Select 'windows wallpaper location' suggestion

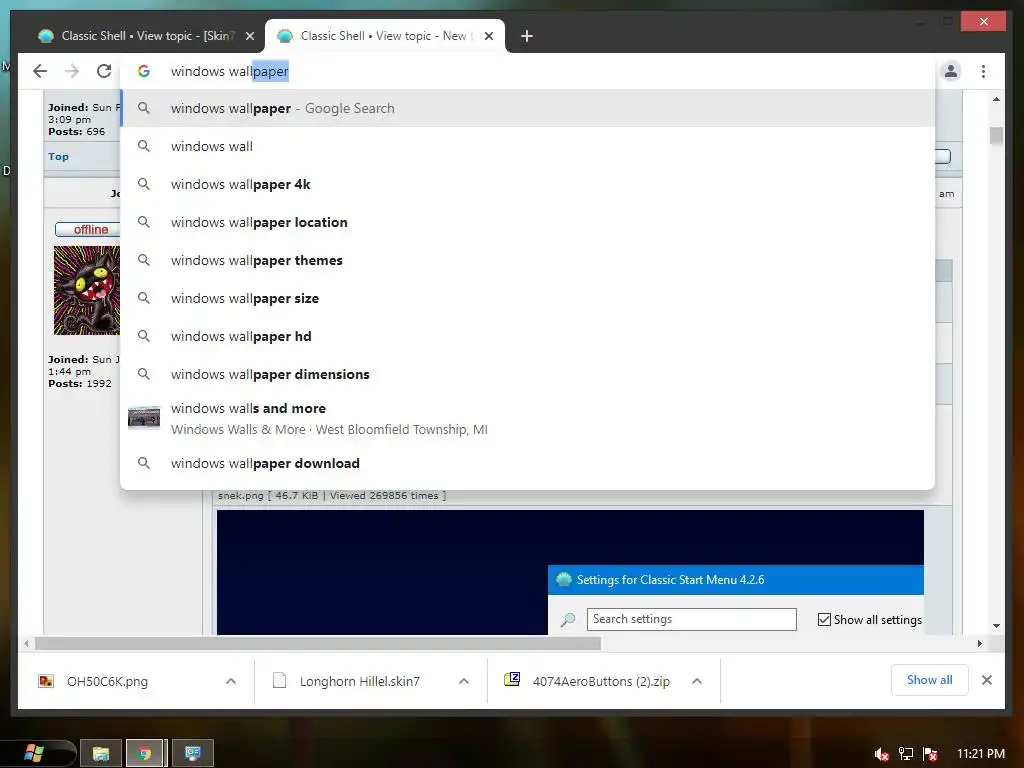tap(528, 222)
